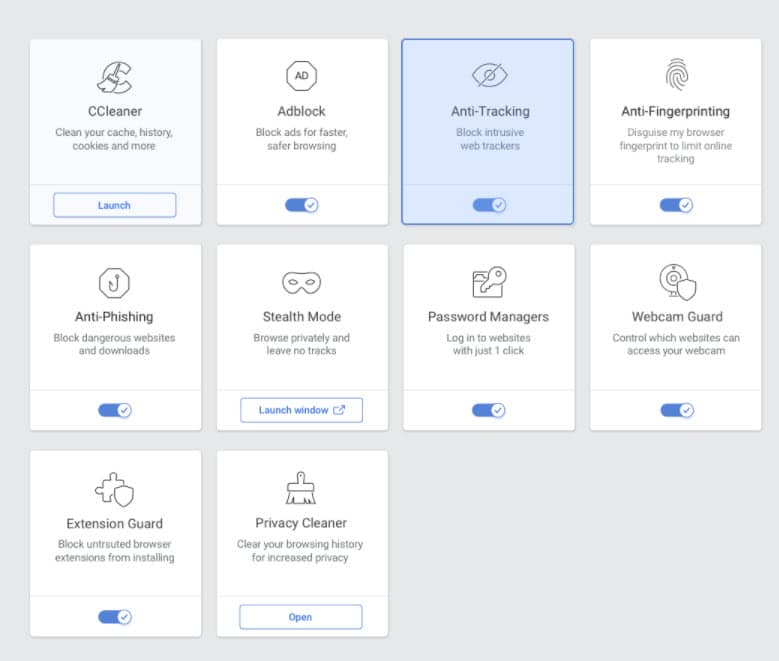
Task: Select the Privacy Cleaner heading
Action: coord(301,523)
